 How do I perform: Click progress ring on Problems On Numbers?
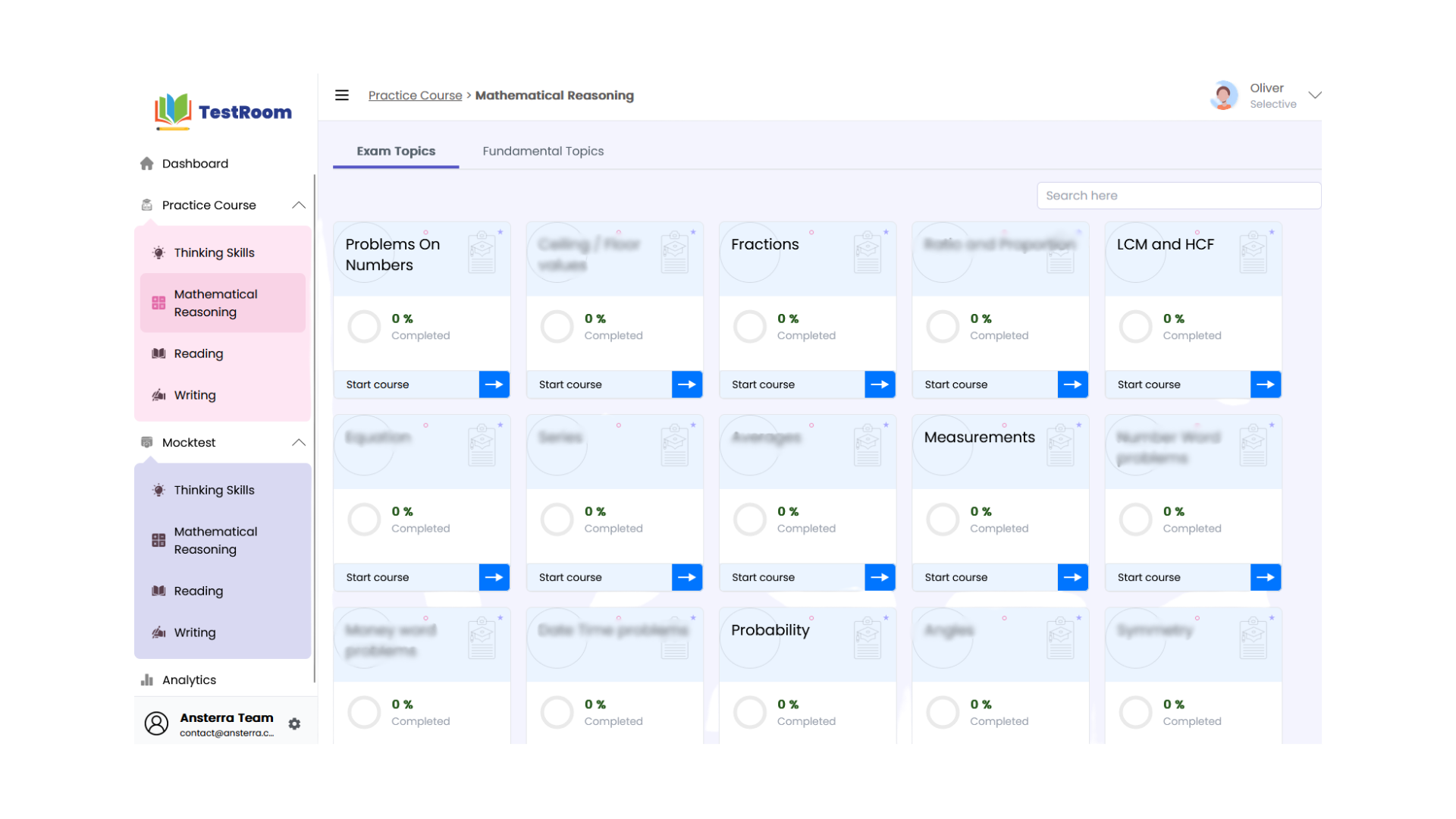click(x=364, y=327)
